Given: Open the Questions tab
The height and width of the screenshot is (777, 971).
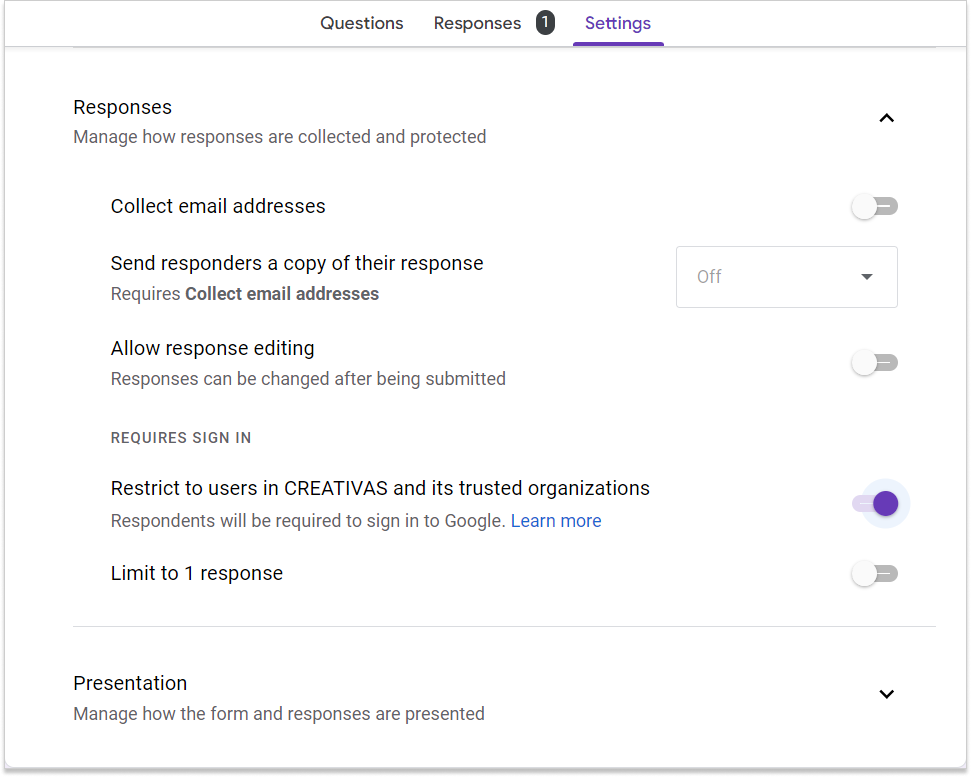Looking at the screenshot, I should pyautogui.click(x=361, y=23).
